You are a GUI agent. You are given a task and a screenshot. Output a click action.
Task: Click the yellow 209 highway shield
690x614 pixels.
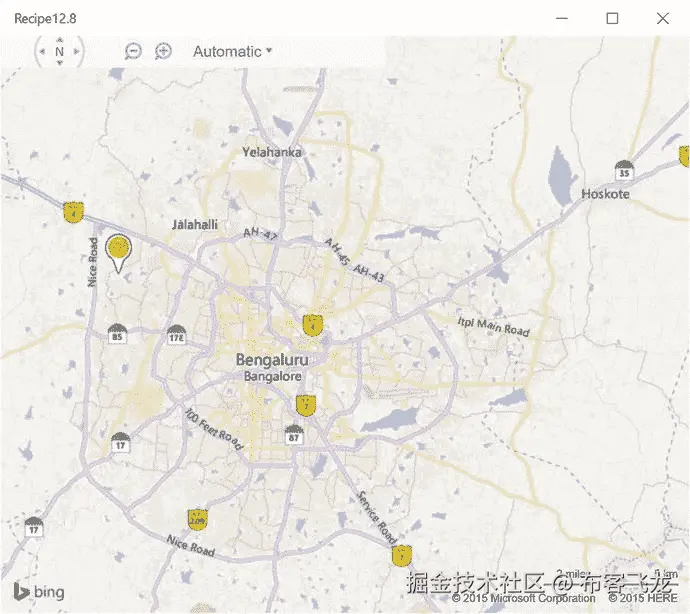pyautogui.click(x=198, y=519)
